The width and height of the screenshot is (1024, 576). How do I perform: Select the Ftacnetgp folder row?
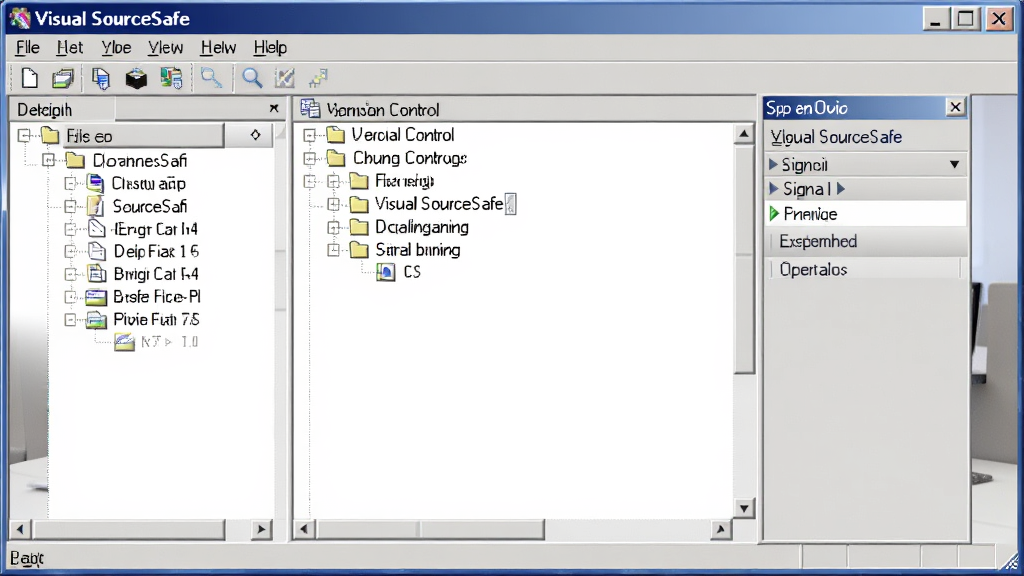point(392,181)
